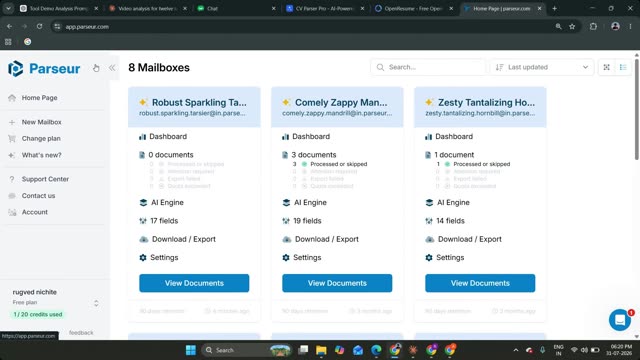Click the Parseur logo

click(x=44, y=68)
